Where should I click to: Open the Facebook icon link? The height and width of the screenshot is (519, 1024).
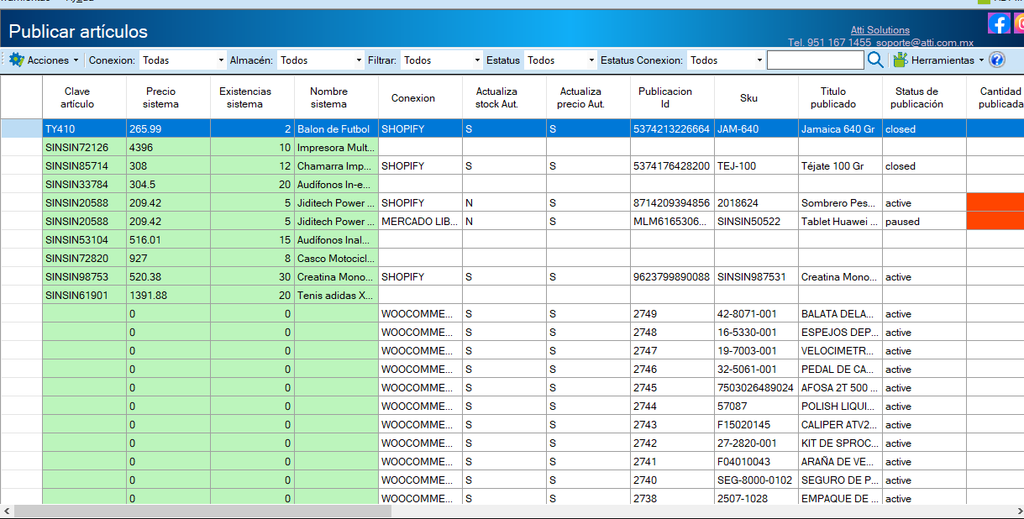(x=999, y=24)
